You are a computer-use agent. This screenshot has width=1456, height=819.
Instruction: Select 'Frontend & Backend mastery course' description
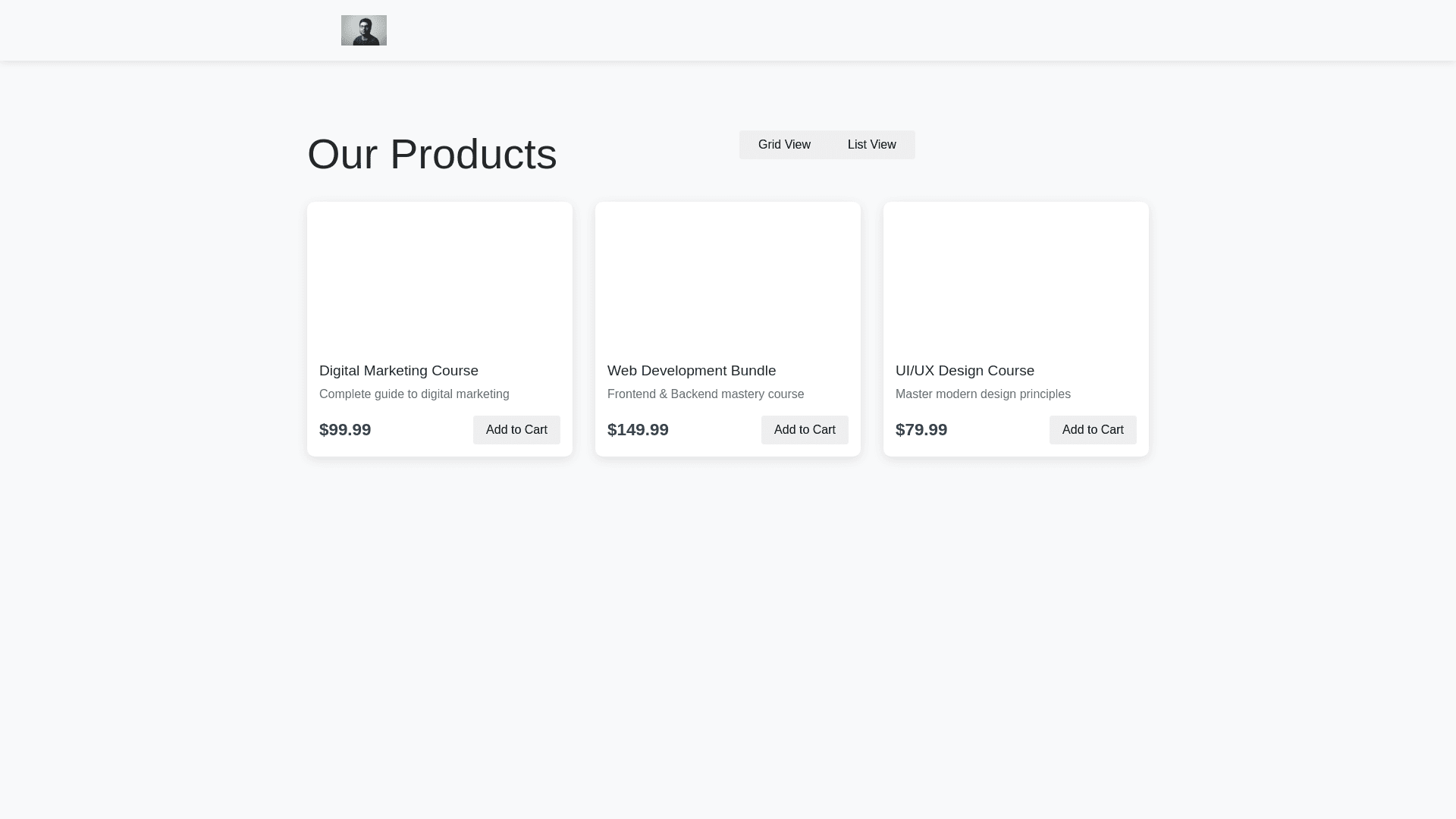(x=705, y=394)
